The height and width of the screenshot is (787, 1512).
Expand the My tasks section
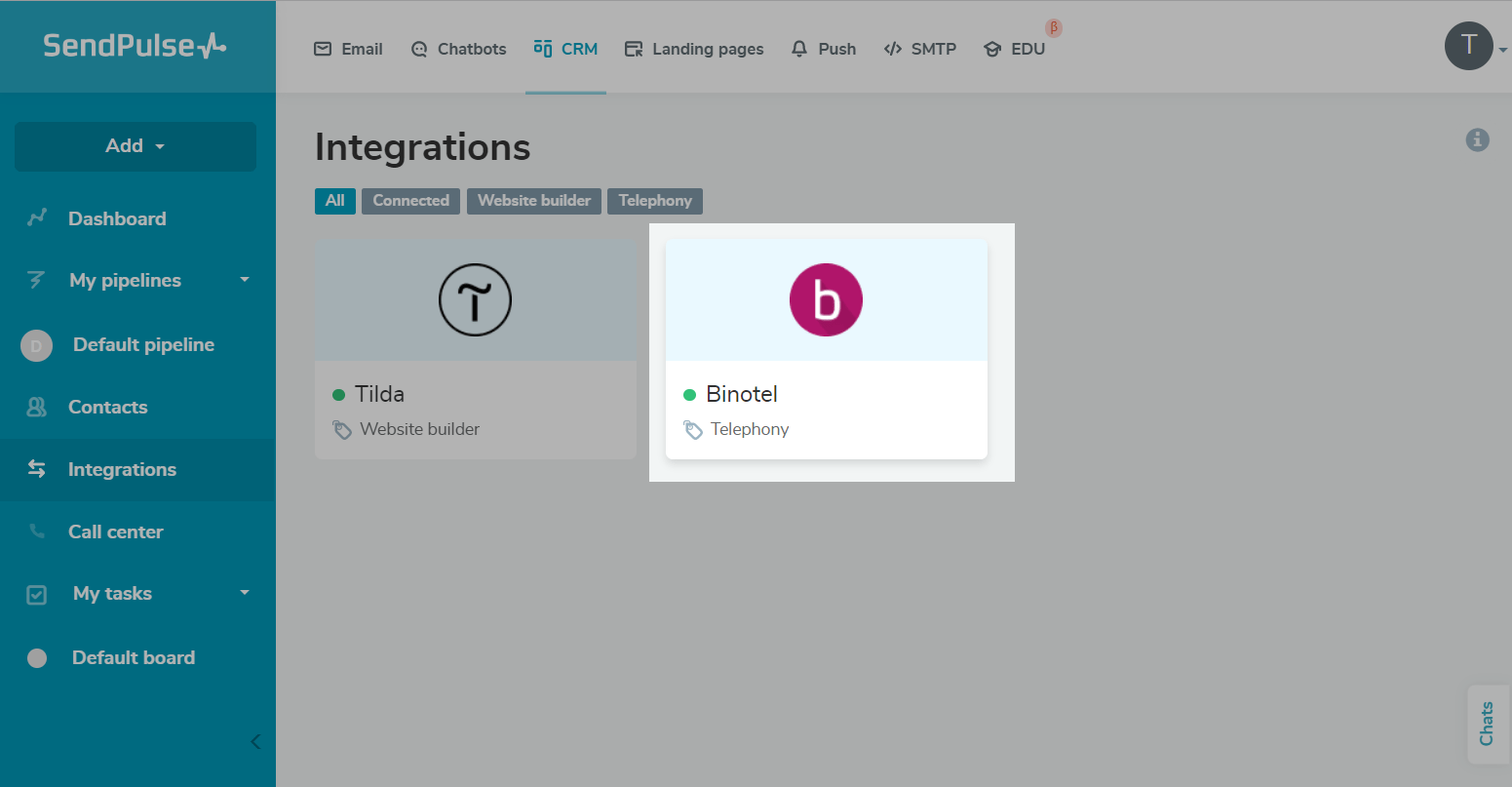click(245, 593)
